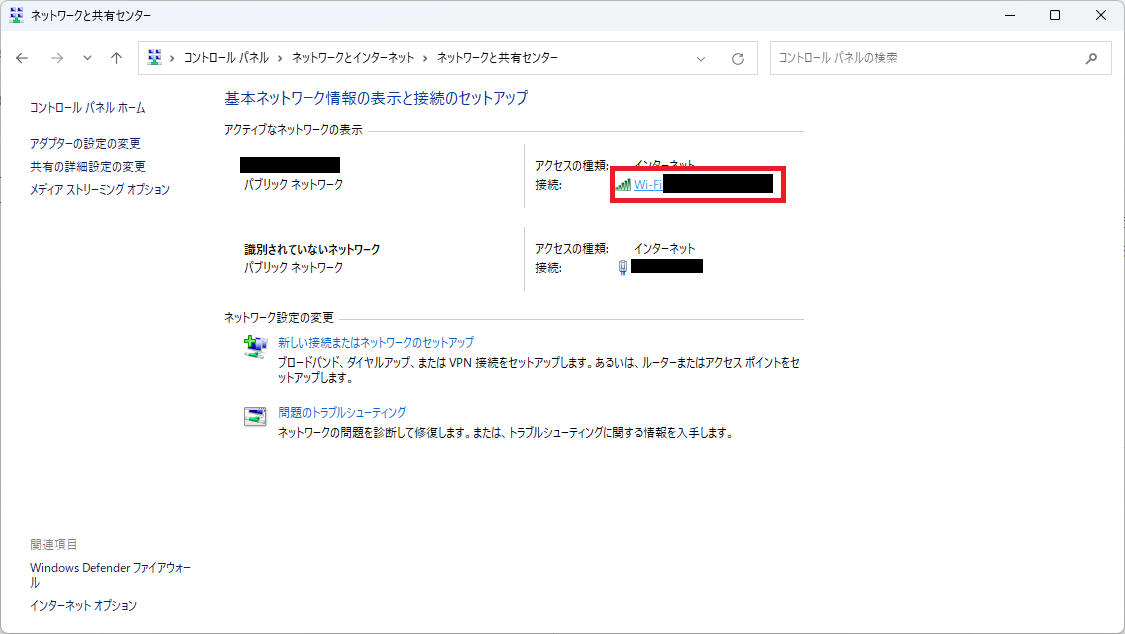Click パブリック ネットワーク under 識別されていないネットワーク
The height and width of the screenshot is (634, 1125).
(x=293, y=268)
